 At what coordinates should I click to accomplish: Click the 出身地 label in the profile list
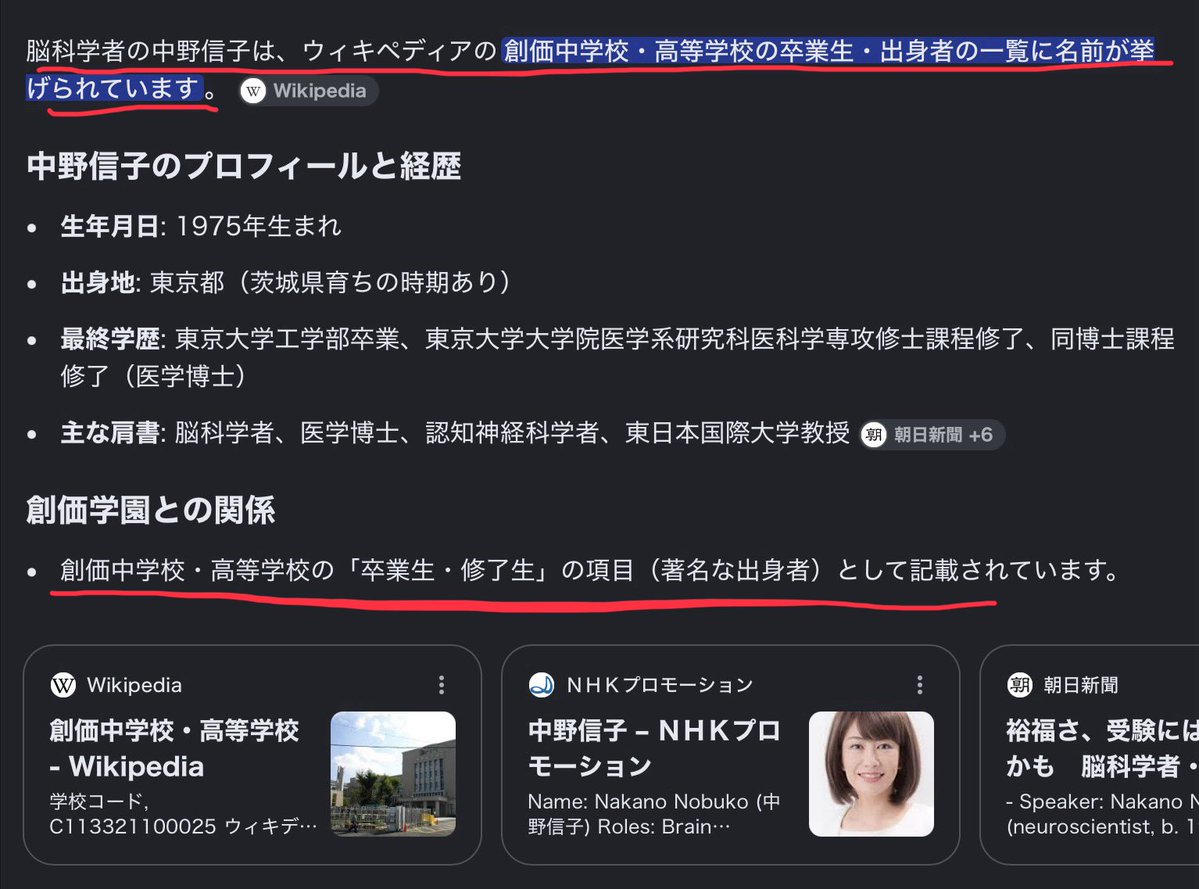coord(98,283)
